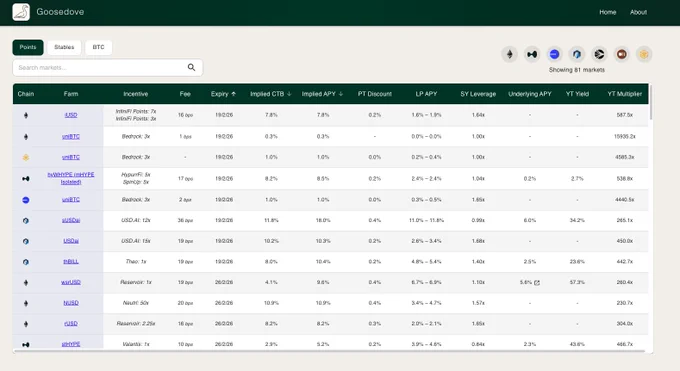The width and height of the screenshot is (680, 371).
Task: Click the chain icon in the sUSDai row
Action: [26, 220]
